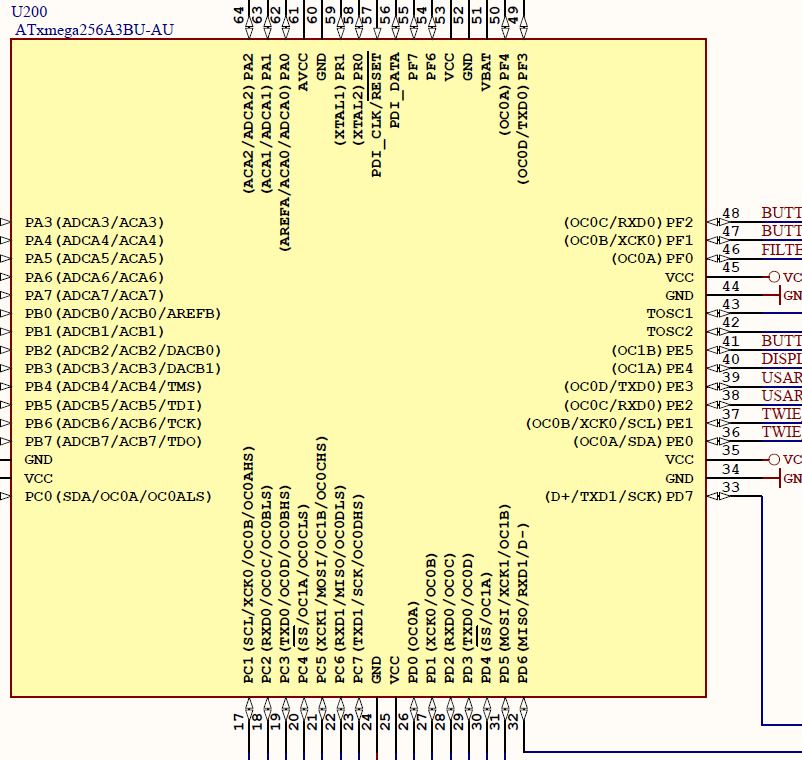Click the (OC0C/RXD0) PF2 pin label

[629, 222]
